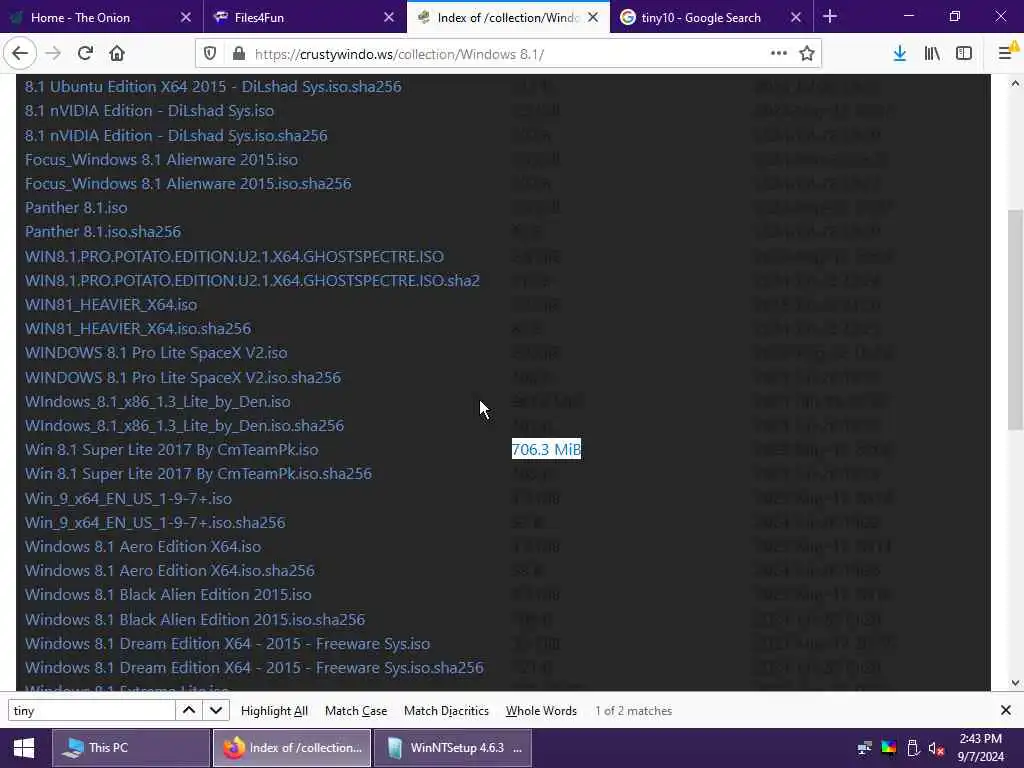
Task: Open Windows 8.1 Dream Edition X64 Freeware Sys.iso
Action: coord(228,644)
